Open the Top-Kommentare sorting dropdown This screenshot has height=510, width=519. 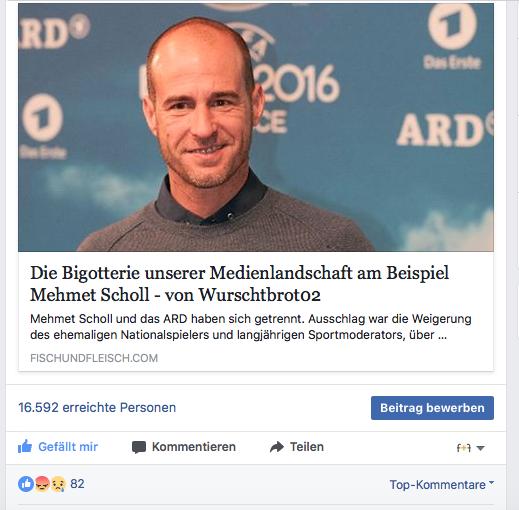coord(442,484)
